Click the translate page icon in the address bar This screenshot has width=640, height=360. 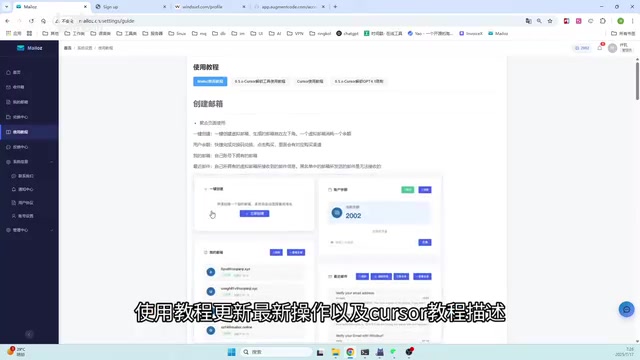pyautogui.click(x=529, y=21)
